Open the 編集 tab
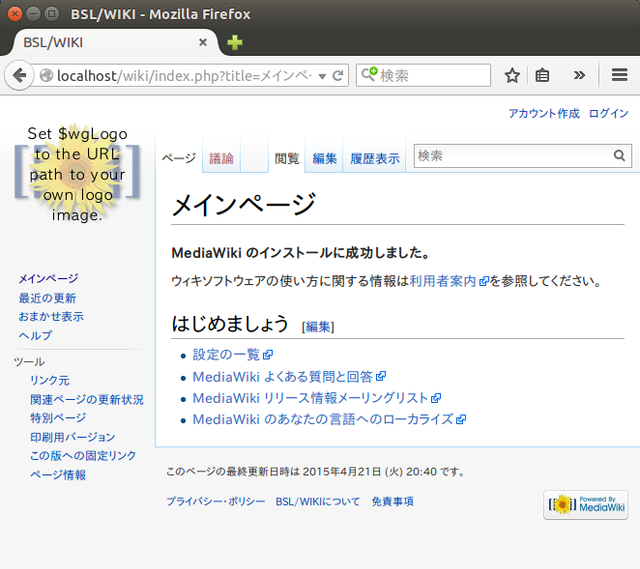The width and height of the screenshot is (640, 569). pyautogui.click(x=324, y=158)
